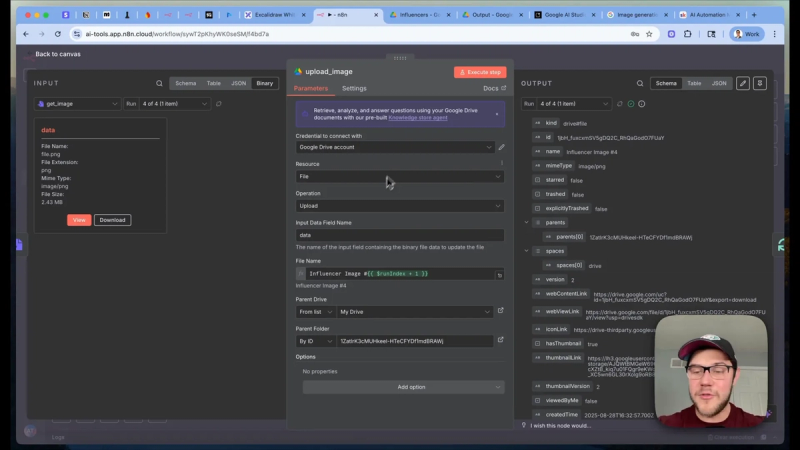Click the Execute step button
The width and height of the screenshot is (800, 450).
(480, 72)
